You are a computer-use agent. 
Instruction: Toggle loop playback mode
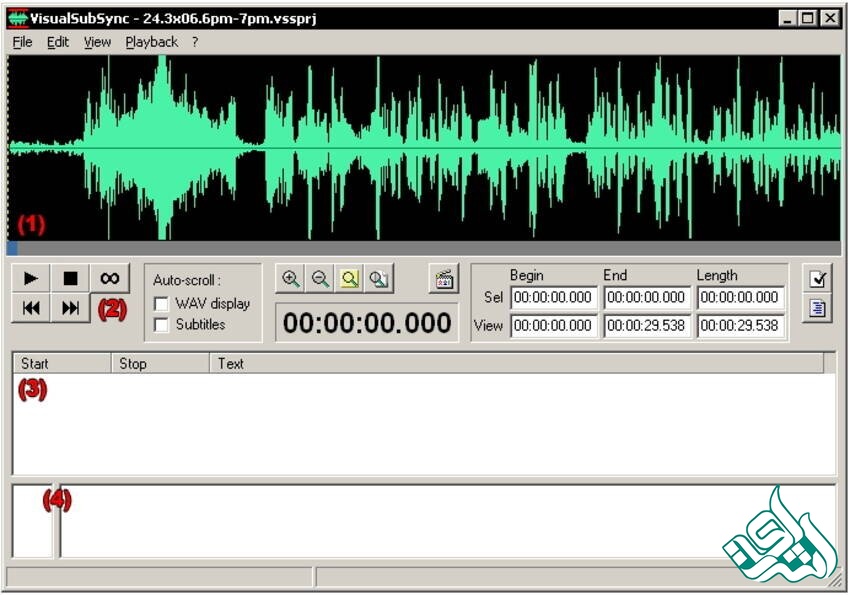click(110, 277)
